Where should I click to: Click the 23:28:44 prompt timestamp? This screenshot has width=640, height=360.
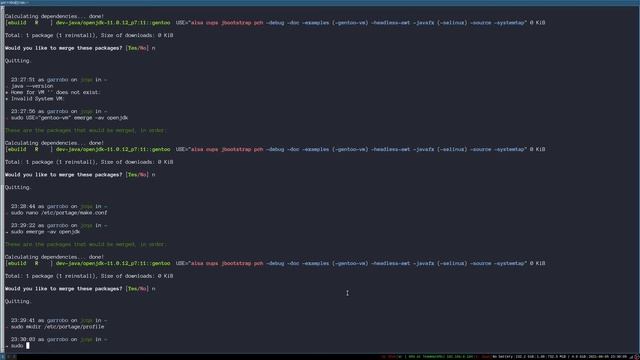pos(23,206)
